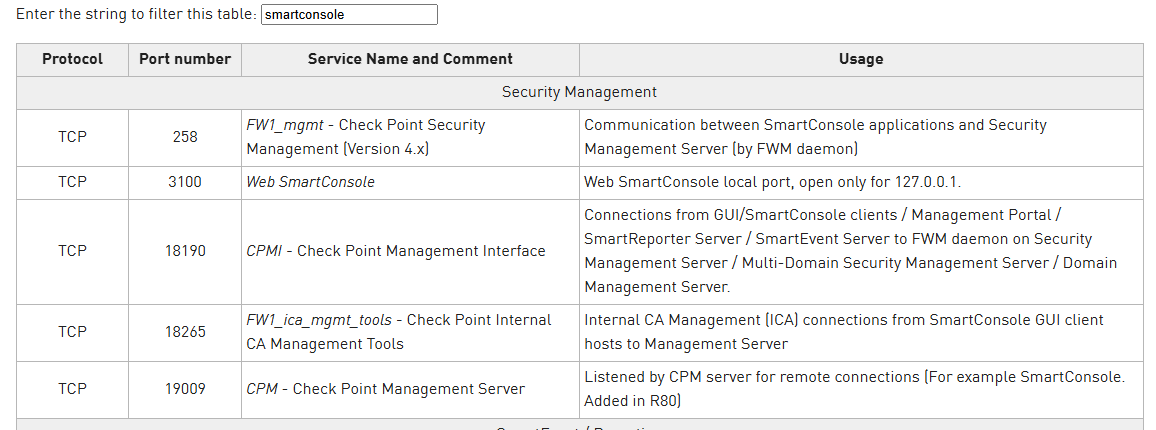The width and height of the screenshot is (1156, 430).
Task: Click the CPMI Check Point Management Interface cell
Action: (410, 252)
